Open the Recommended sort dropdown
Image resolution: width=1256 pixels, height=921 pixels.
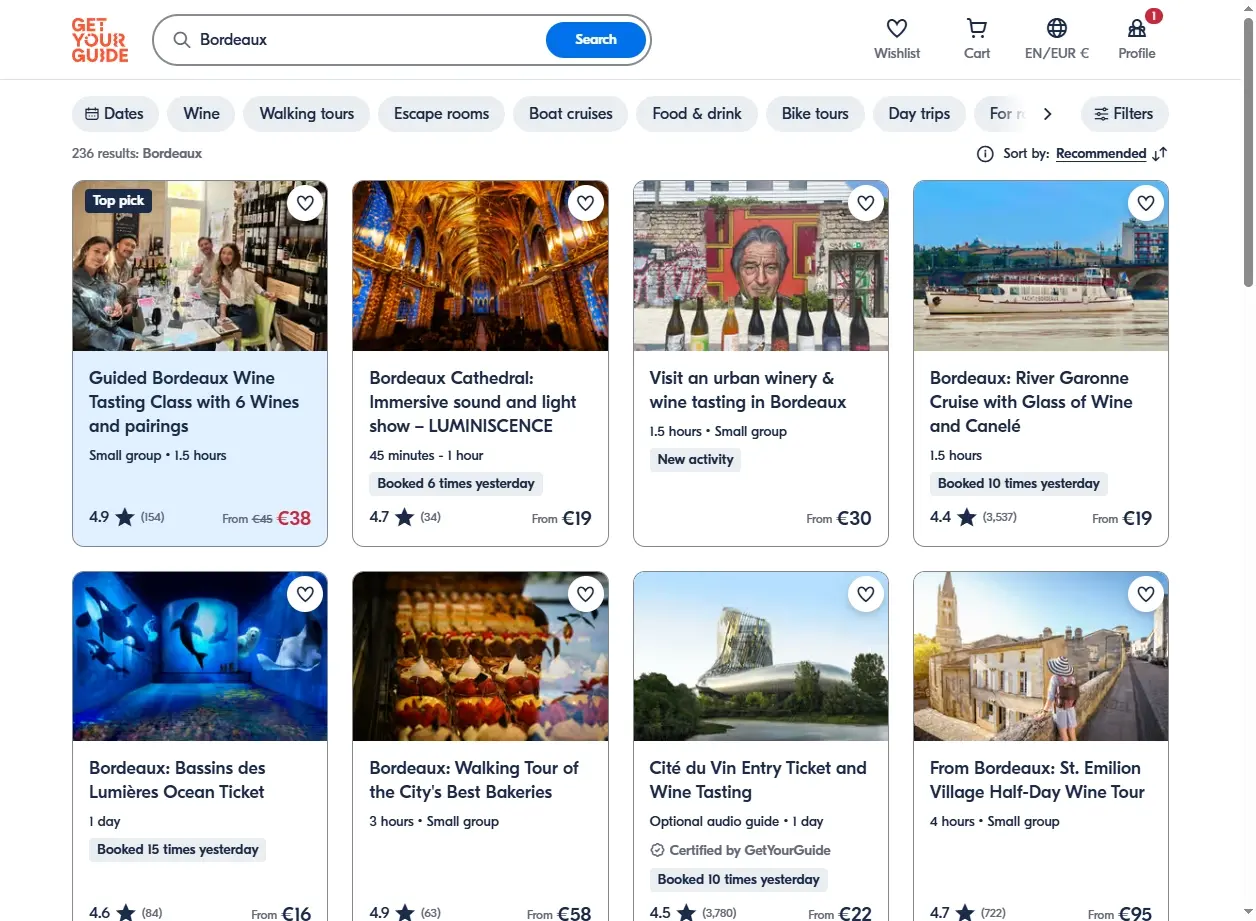click(1101, 154)
